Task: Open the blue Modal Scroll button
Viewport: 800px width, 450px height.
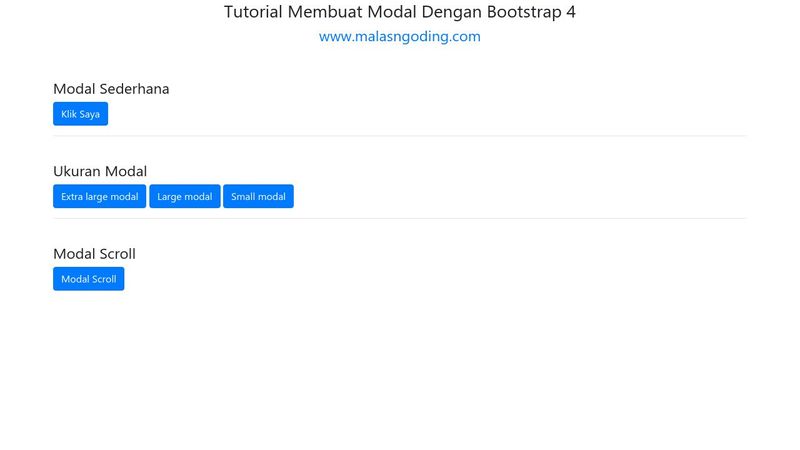Action: click(x=88, y=279)
